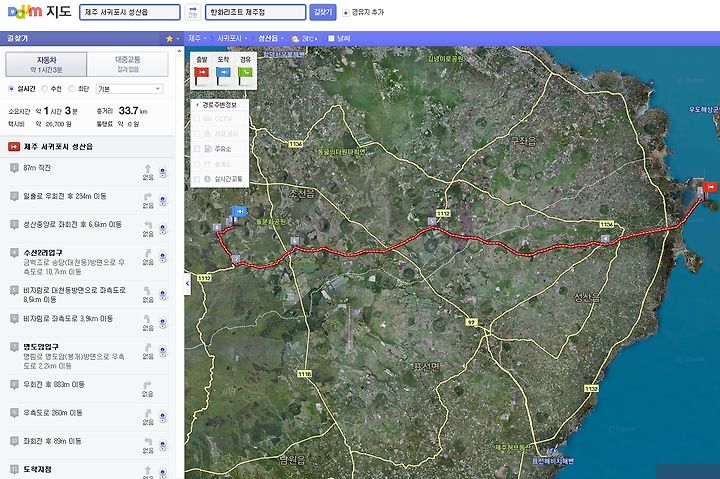Click map view icon for 수산2리입구 step
The height and width of the screenshot is (479, 720).
click(163, 257)
